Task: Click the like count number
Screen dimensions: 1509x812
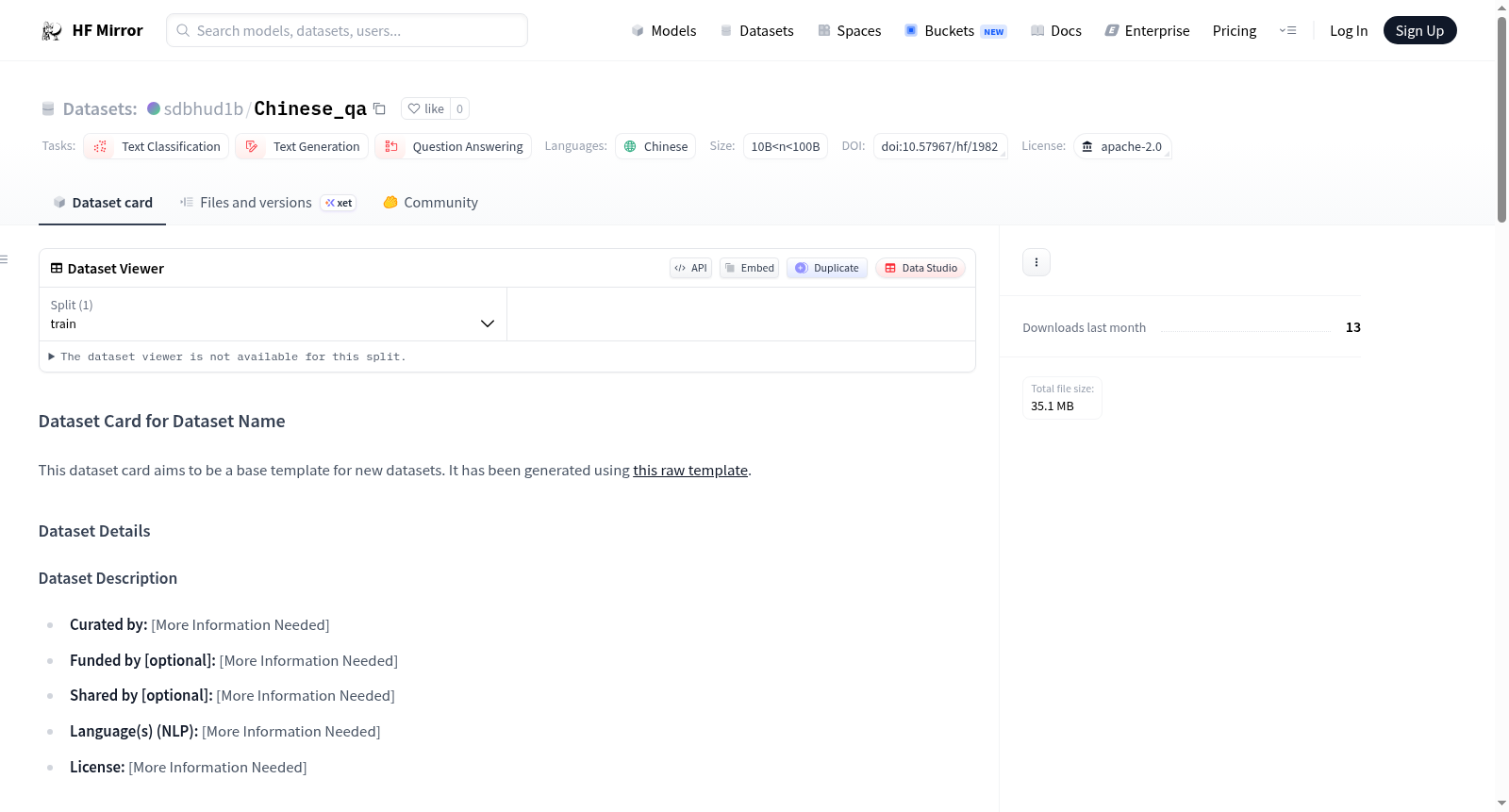Action: click(x=459, y=108)
